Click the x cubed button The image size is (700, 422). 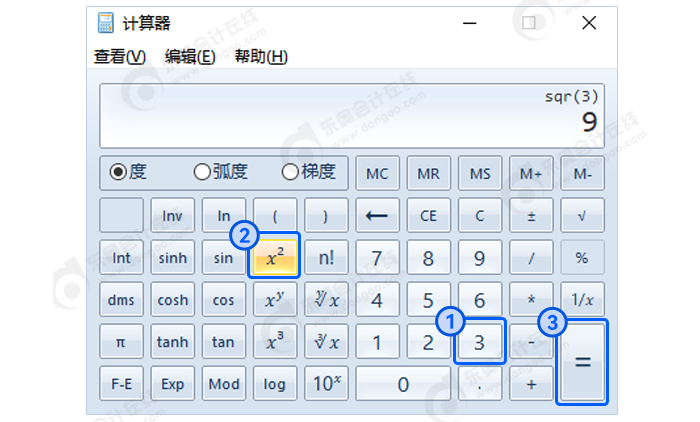tap(274, 342)
